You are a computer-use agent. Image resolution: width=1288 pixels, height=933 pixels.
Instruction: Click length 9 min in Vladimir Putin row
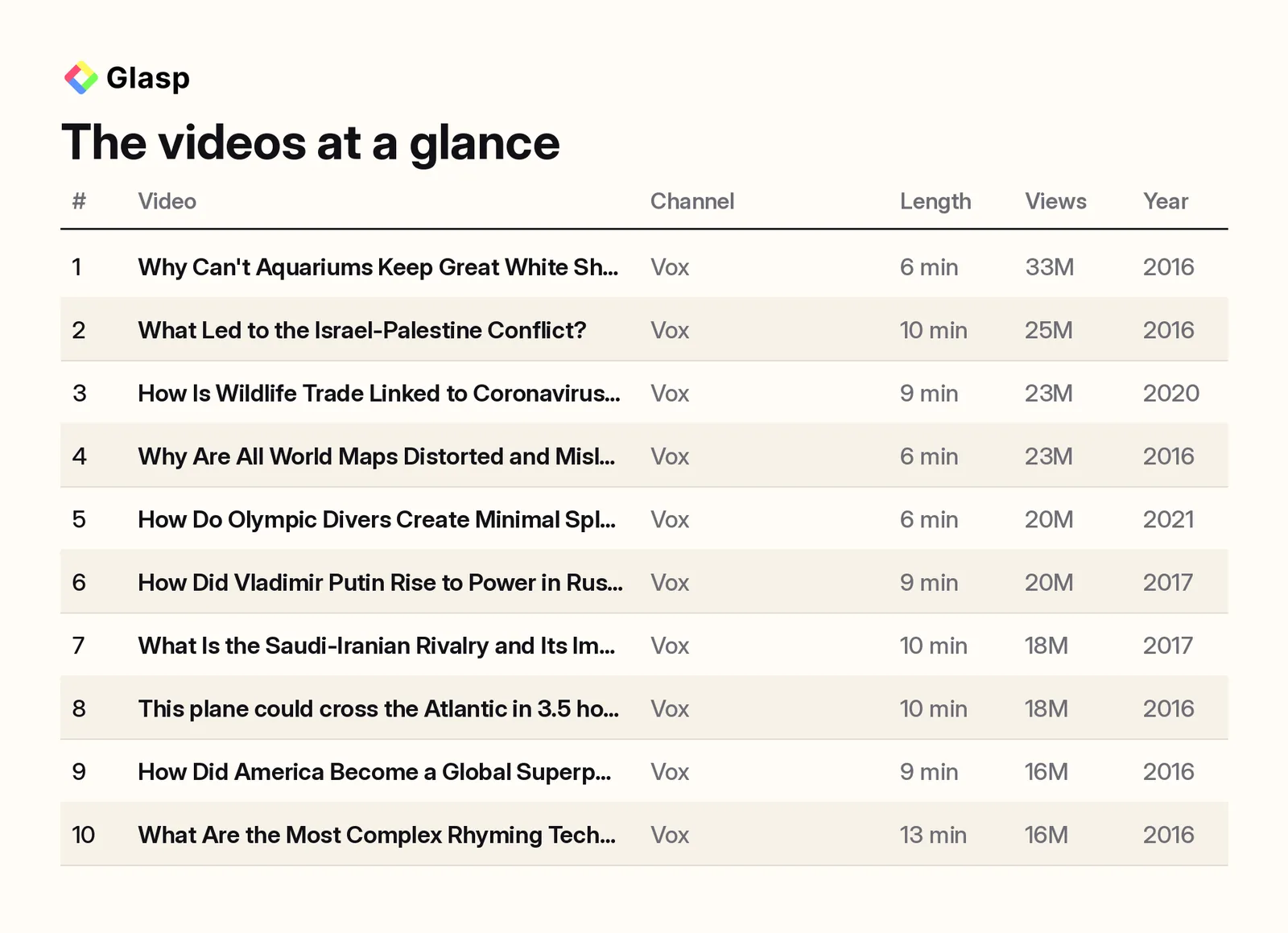click(x=929, y=583)
